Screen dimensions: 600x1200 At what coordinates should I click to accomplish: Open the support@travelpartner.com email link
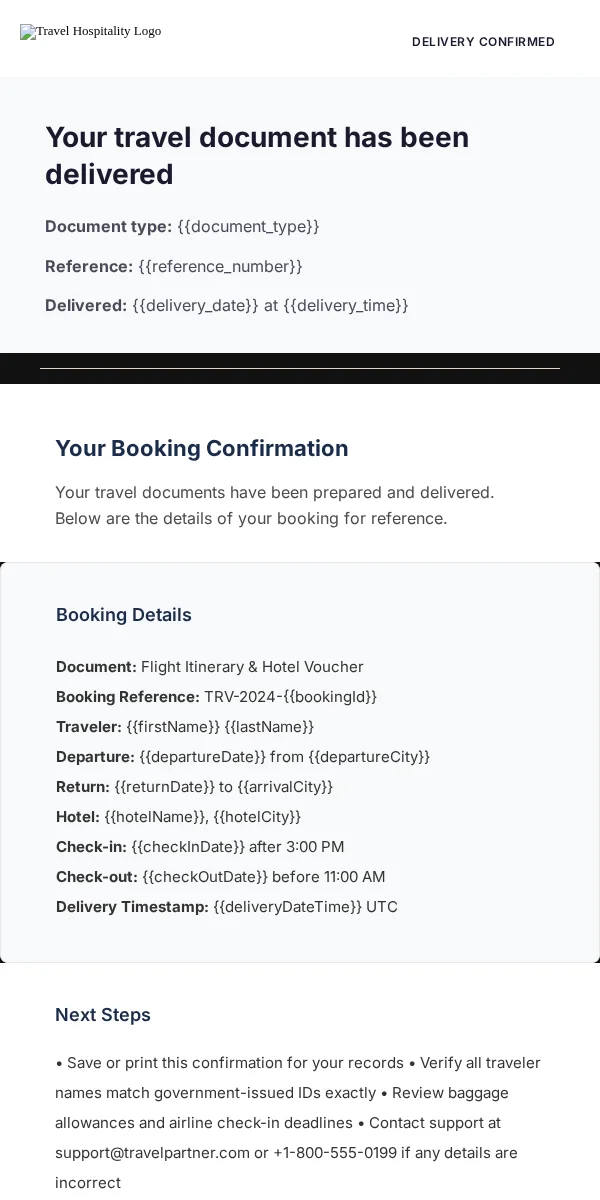(x=152, y=1153)
